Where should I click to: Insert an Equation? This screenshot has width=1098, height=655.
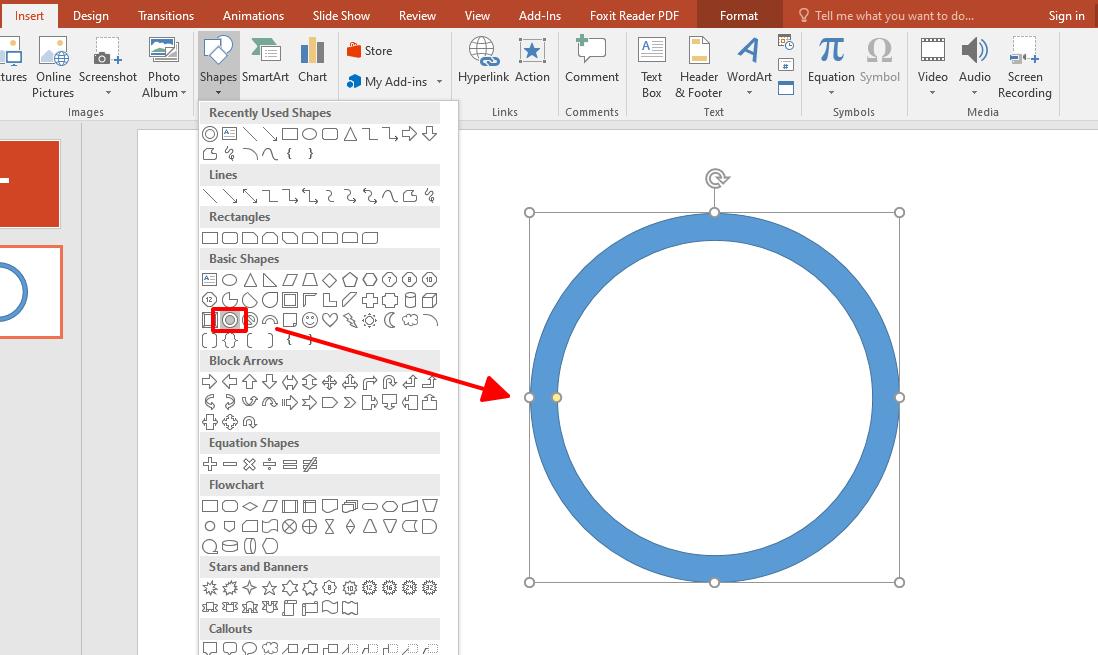click(x=831, y=55)
